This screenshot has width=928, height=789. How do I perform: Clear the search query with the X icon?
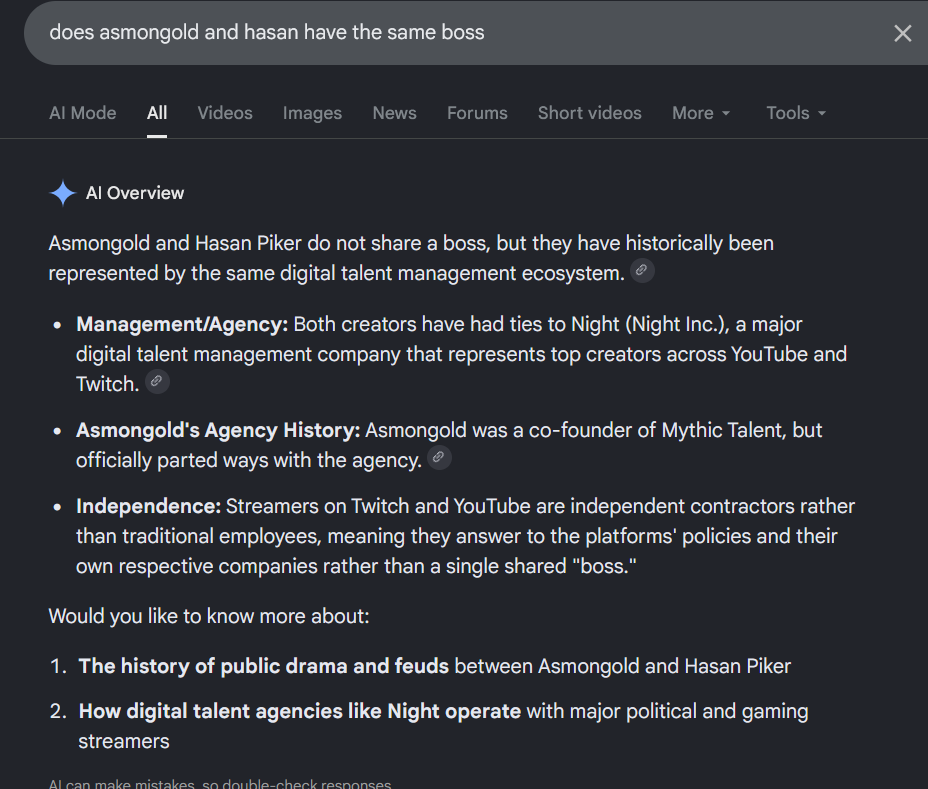point(902,33)
